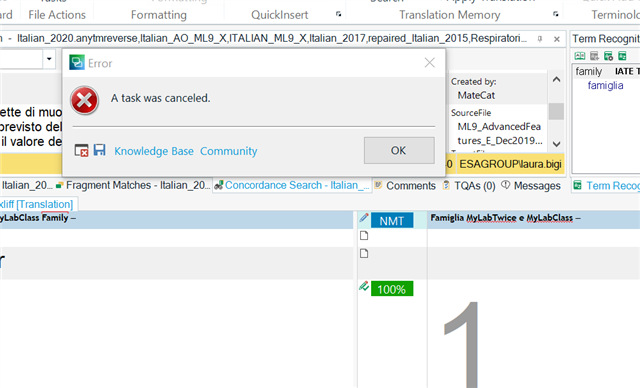Click the scroll down arrow in details pane
Viewport: 640px width, 388px height.
coord(556,144)
